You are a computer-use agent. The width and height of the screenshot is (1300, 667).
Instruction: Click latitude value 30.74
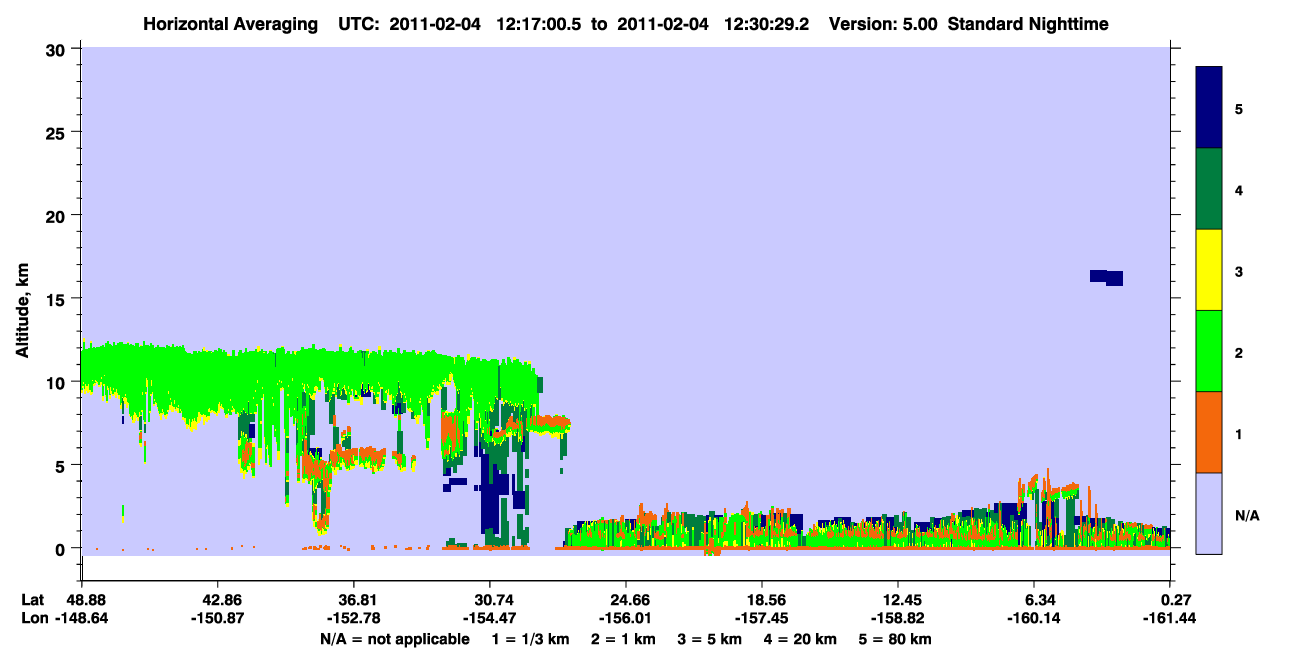[x=489, y=600]
